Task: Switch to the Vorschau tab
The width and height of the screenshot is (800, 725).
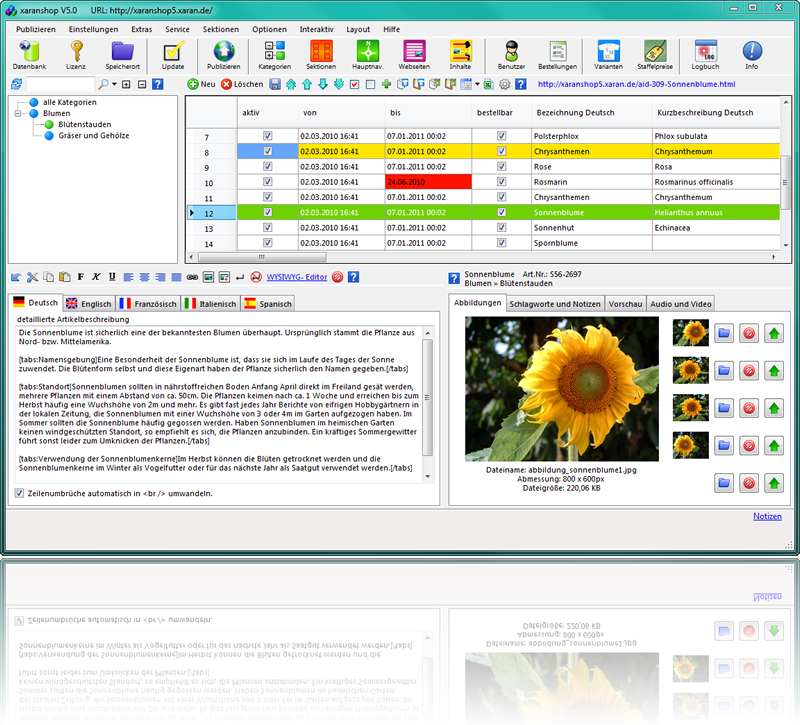Action: click(x=625, y=304)
